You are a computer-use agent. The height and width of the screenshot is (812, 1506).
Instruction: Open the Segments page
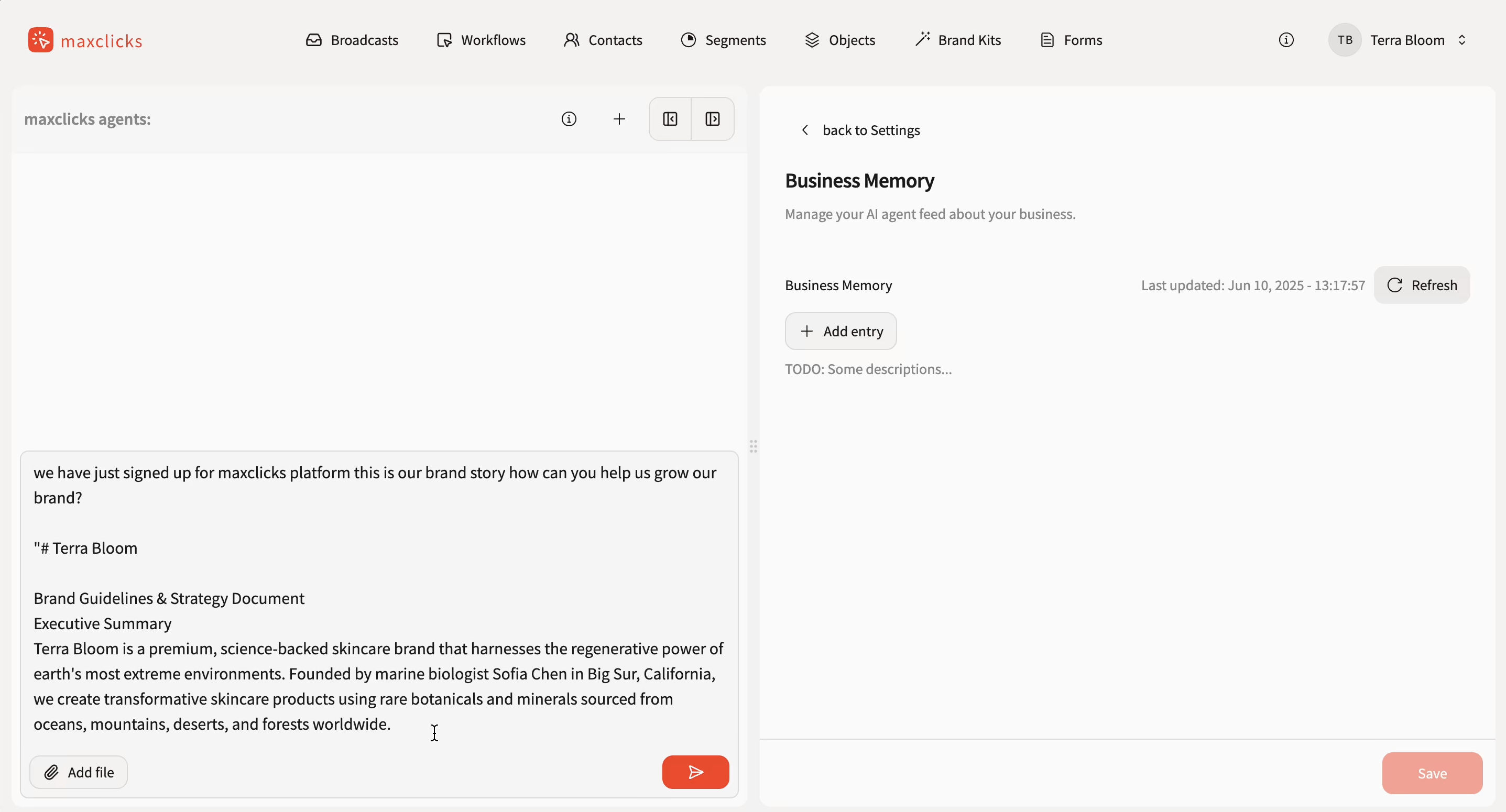click(723, 40)
